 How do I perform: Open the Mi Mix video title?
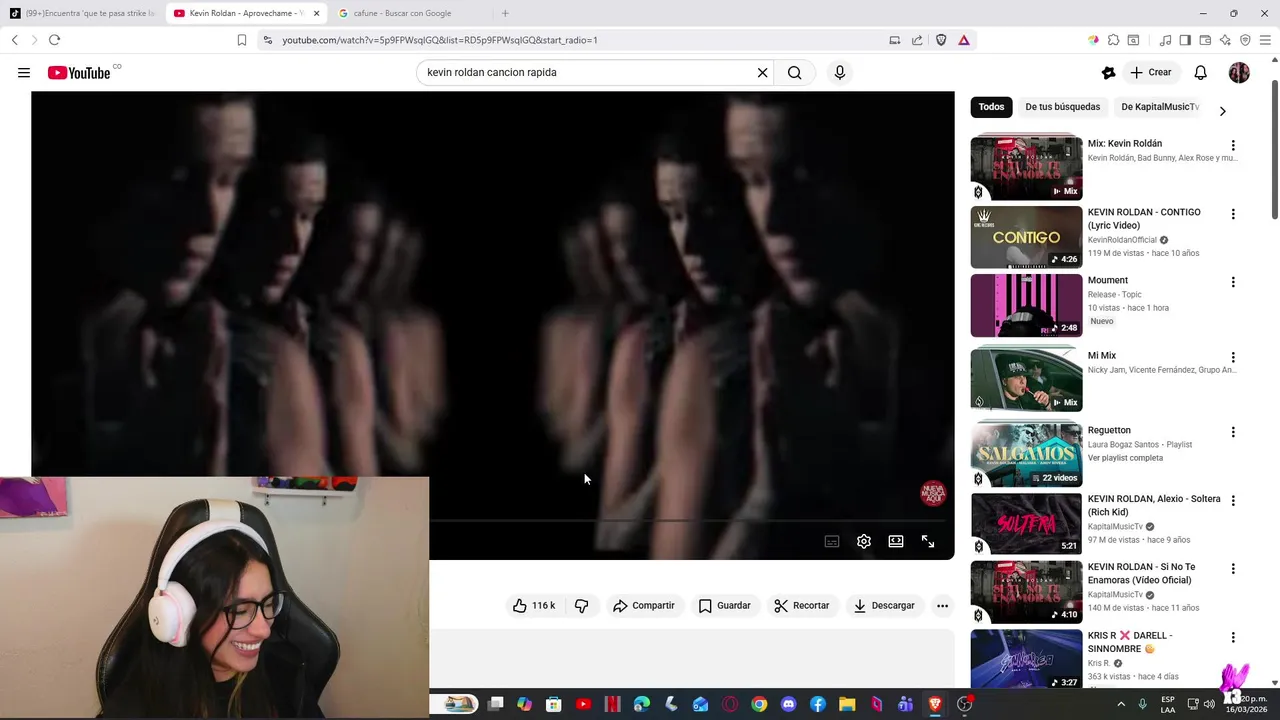pos(1102,355)
